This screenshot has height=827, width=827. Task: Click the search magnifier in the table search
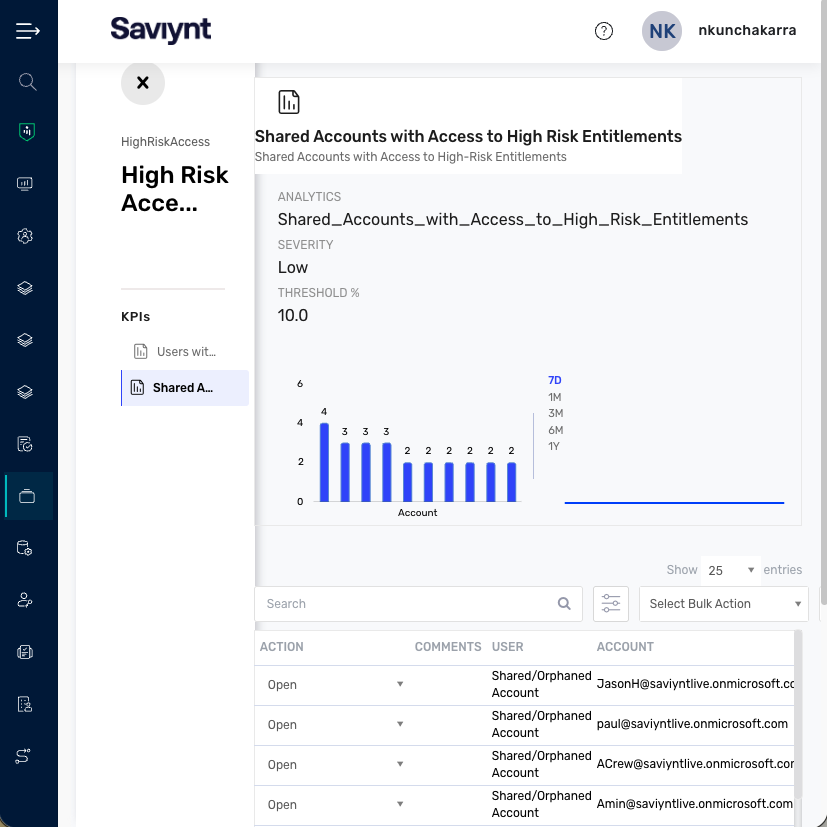coord(564,603)
